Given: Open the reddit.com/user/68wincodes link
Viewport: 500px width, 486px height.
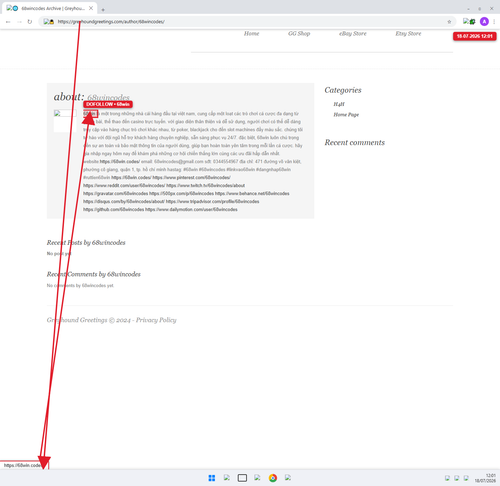Looking at the screenshot, I should pyautogui.click(x=124, y=186).
